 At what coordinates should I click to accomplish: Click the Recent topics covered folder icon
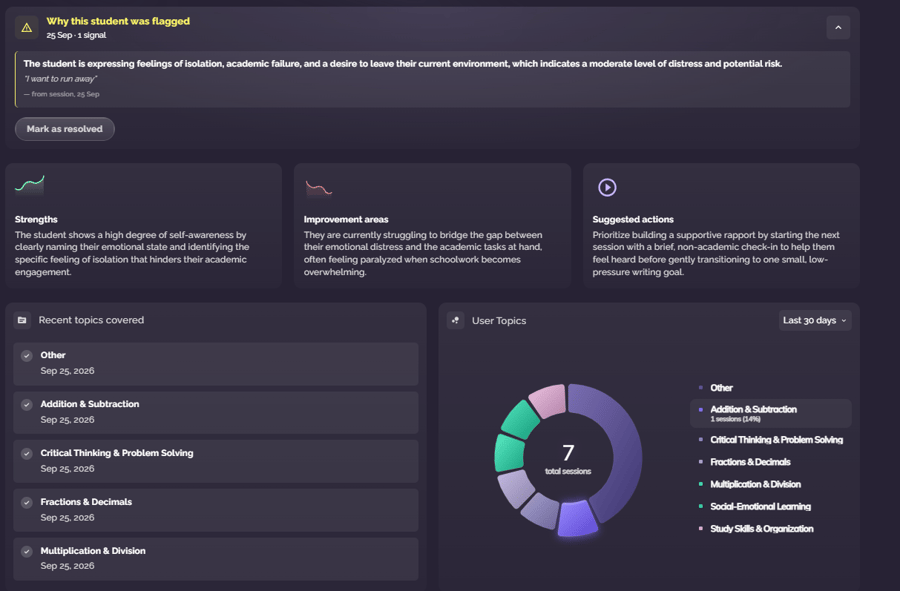point(22,320)
